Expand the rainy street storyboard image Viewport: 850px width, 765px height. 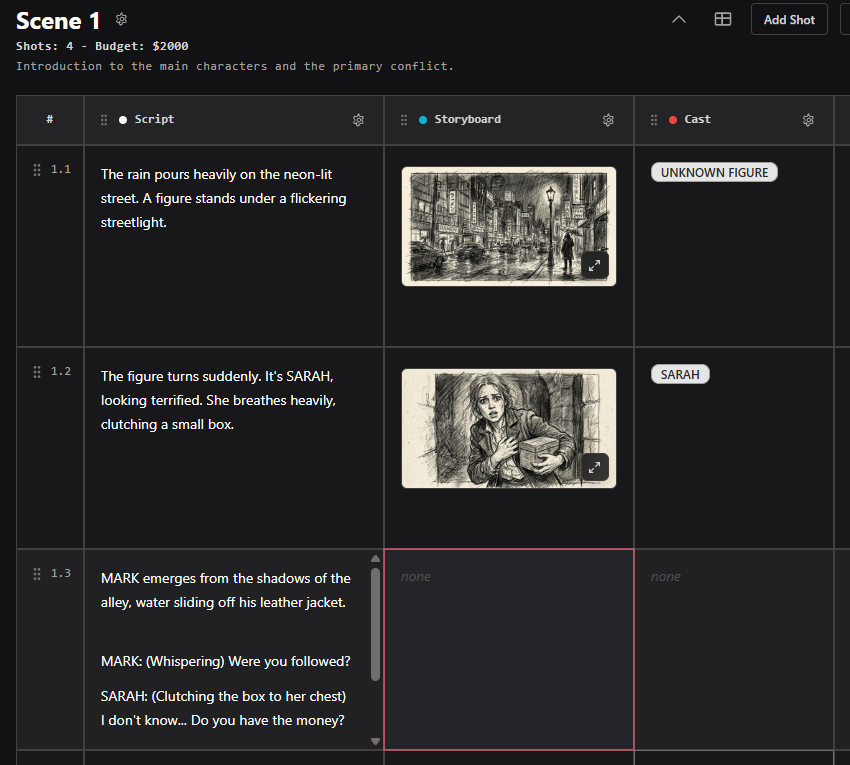click(595, 265)
